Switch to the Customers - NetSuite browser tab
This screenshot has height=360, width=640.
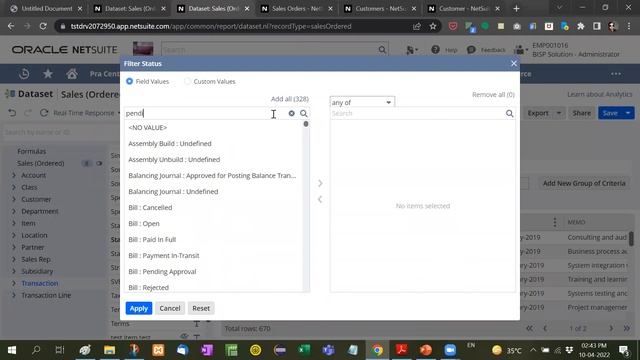[x=380, y=9]
